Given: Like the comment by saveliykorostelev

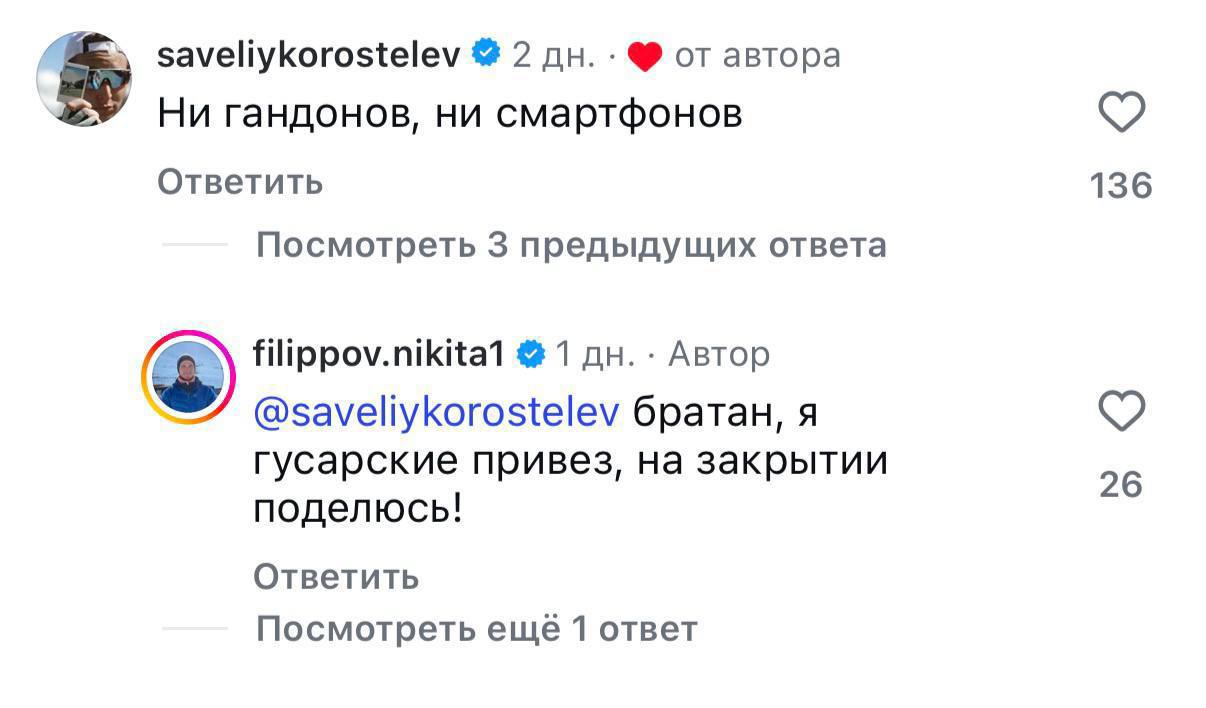Looking at the screenshot, I should tap(1122, 114).
